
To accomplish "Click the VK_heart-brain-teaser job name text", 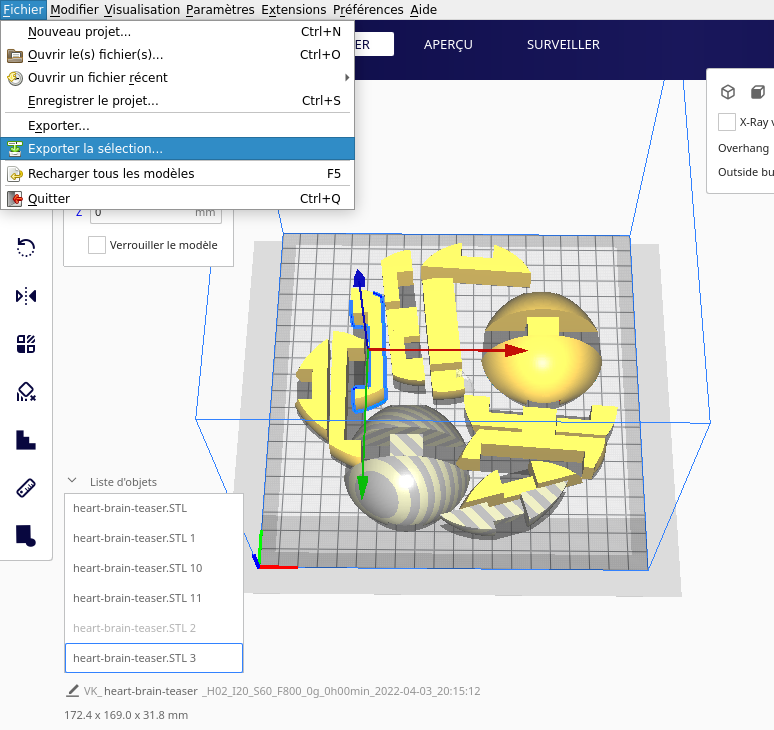I will click(x=282, y=691).
